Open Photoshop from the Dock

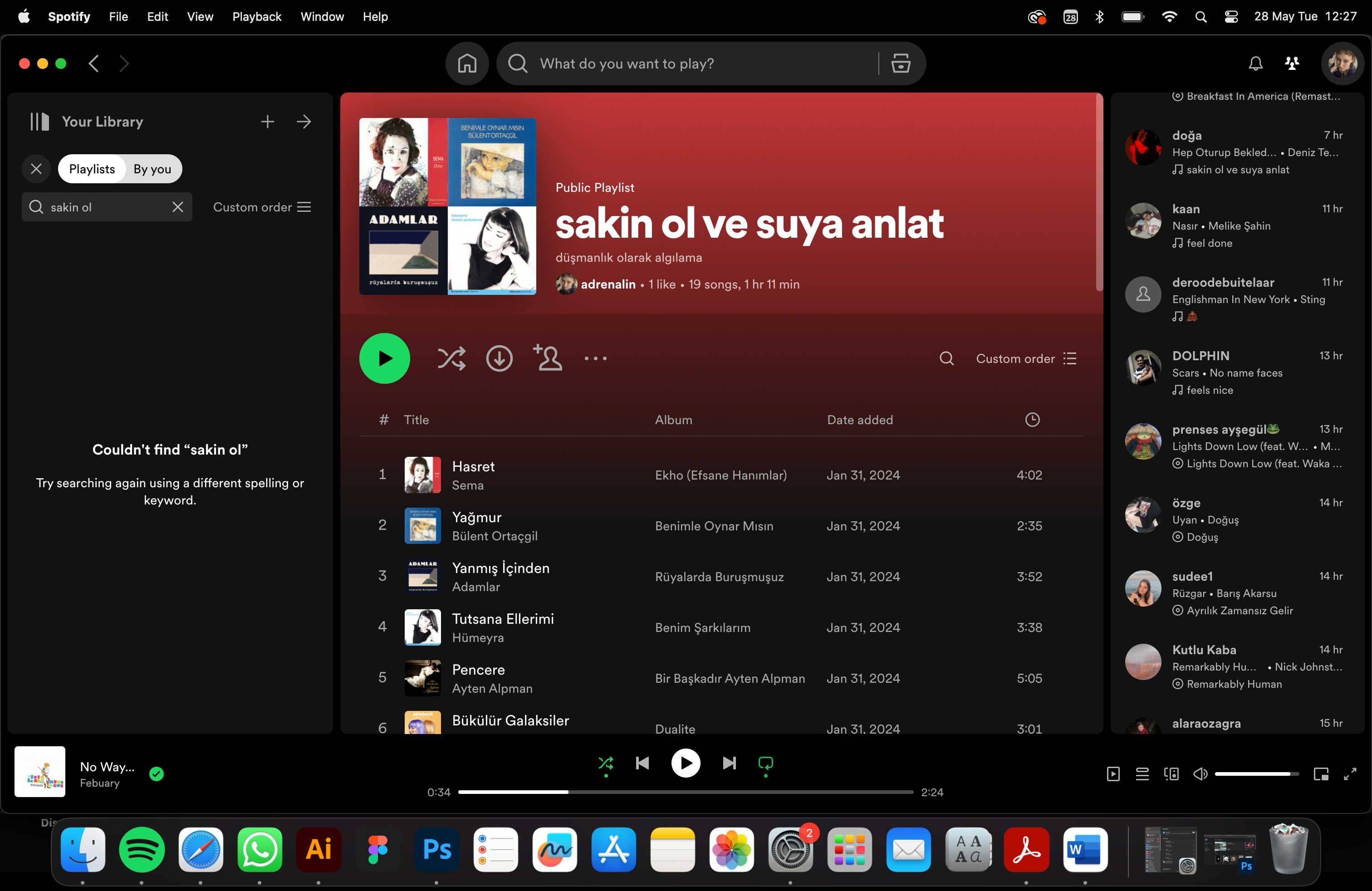(x=436, y=850)
